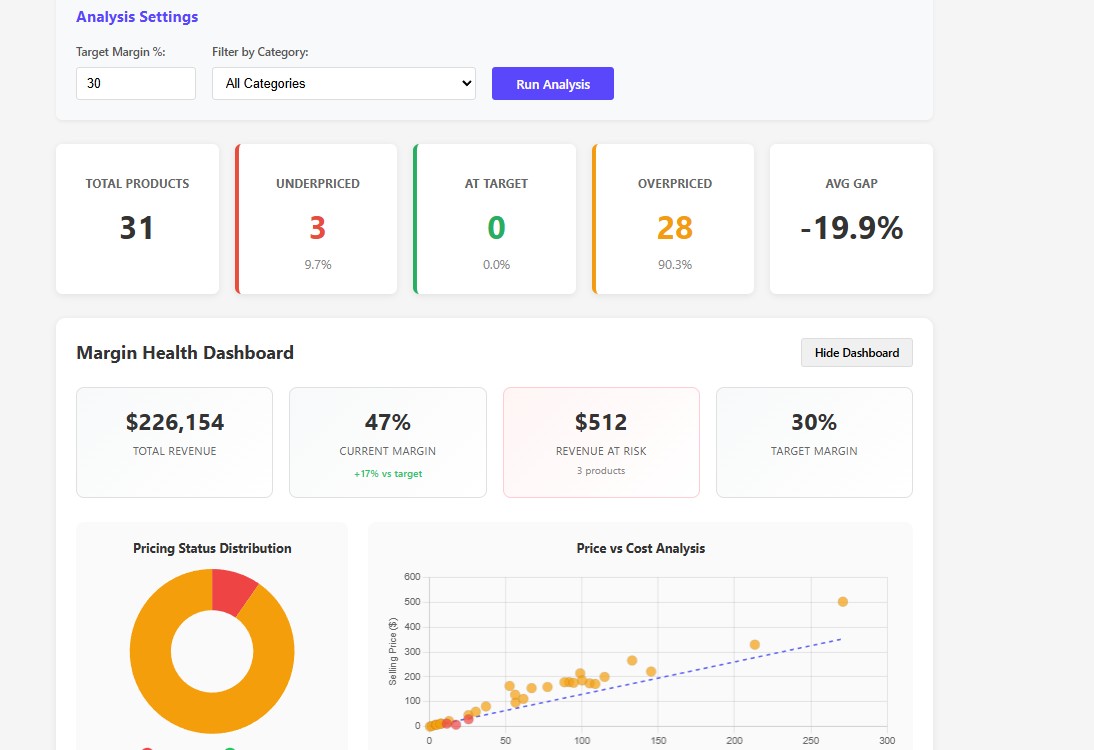Click the Current Margin 47% card

pos(387,441)
